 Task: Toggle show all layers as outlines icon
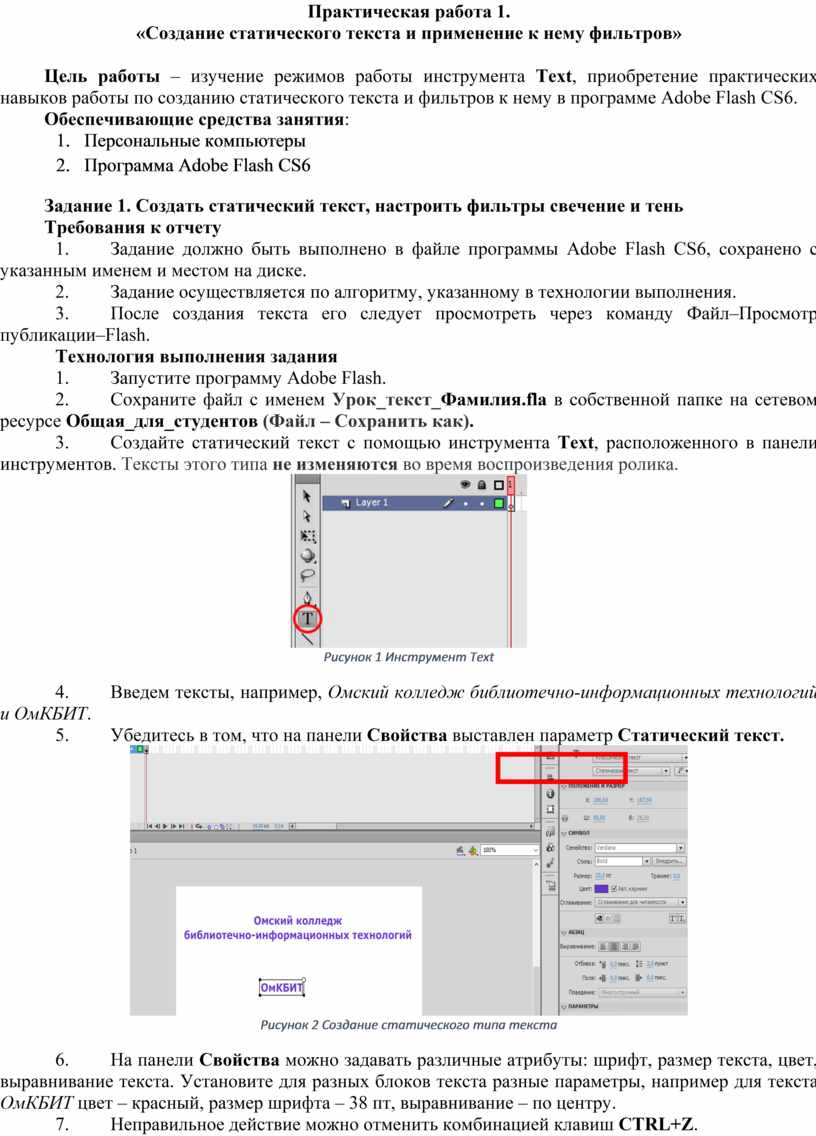[x=499, y=484]
